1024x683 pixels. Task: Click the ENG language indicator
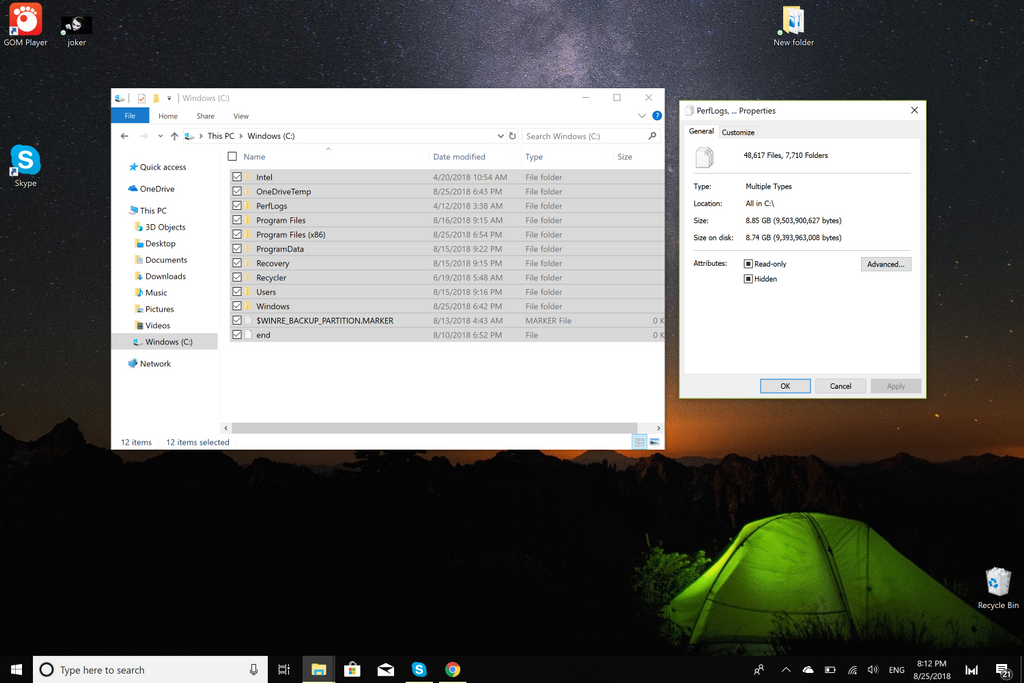click(x=897, y=669)
